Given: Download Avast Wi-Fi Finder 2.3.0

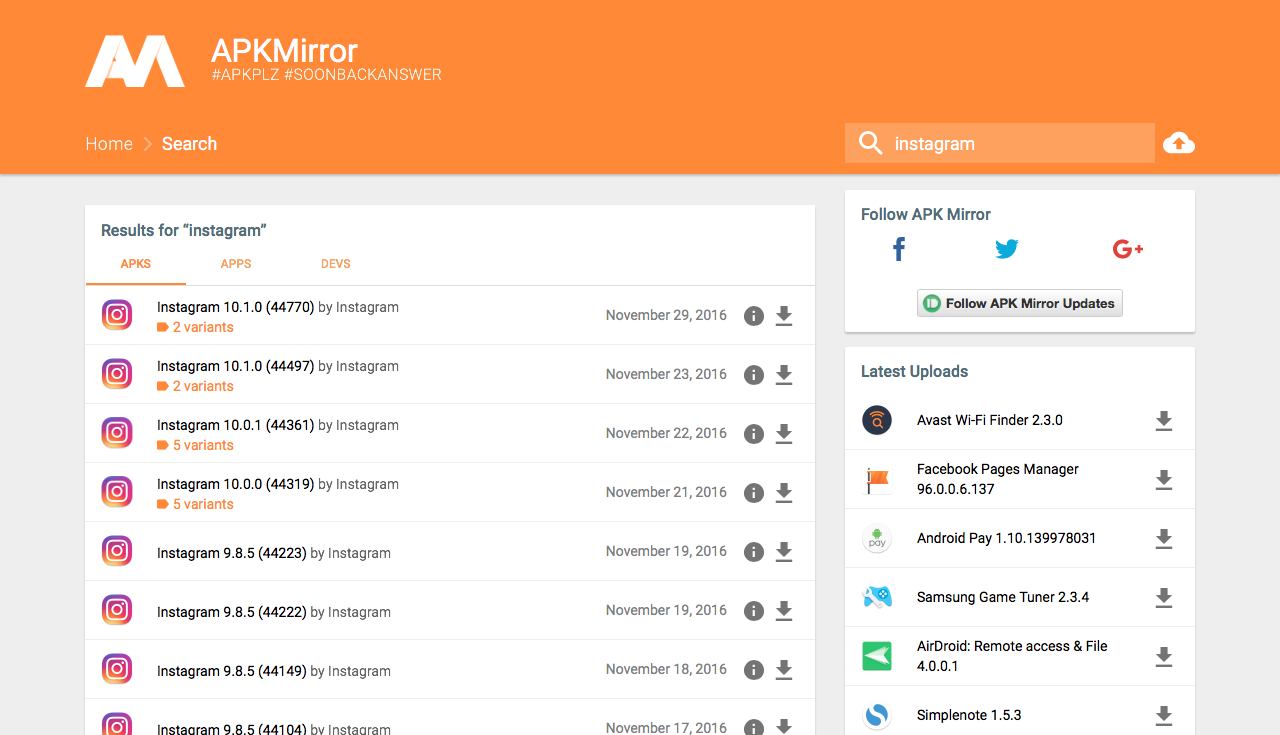Looking at the screenshot, I should tap(1163, 421).
